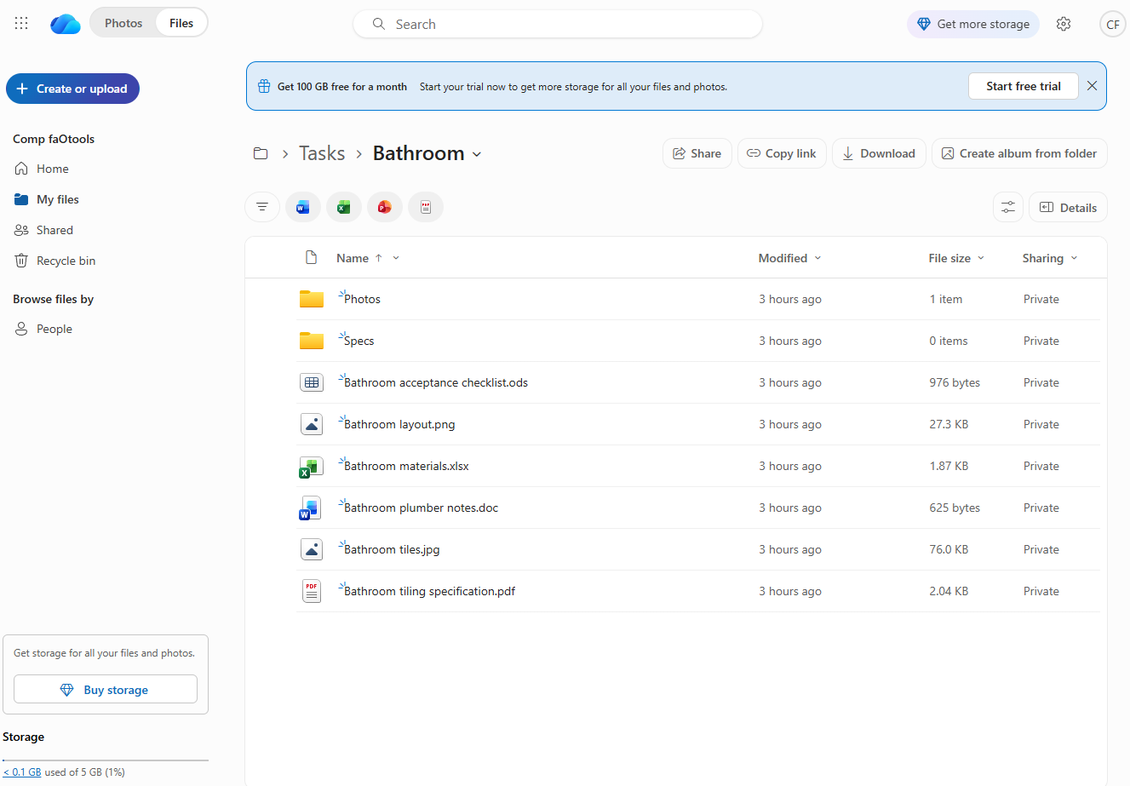Open the settings gear icon
Screen dimensions: 1130x786
1064,24
